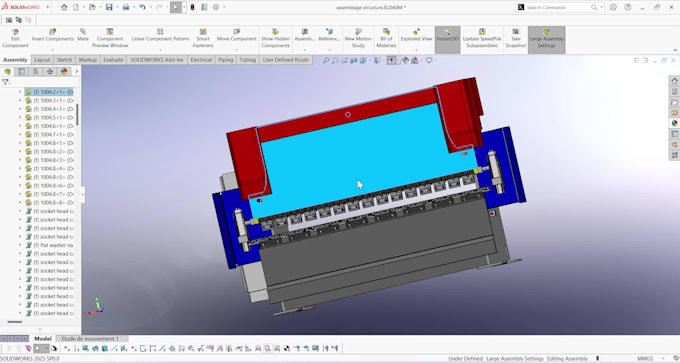
Task: Start a New Motion Study
Action: point(358,38)
